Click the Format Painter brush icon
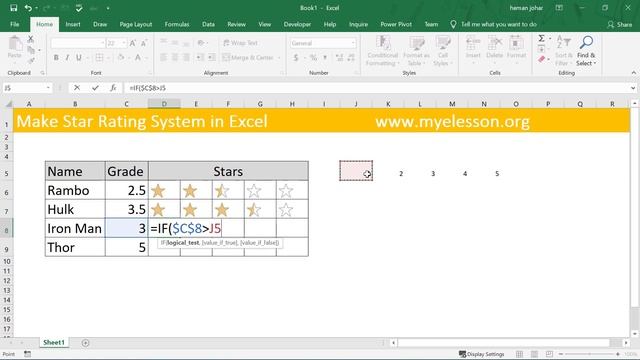Screen dimensions: 640x360 tap(31, 60)
